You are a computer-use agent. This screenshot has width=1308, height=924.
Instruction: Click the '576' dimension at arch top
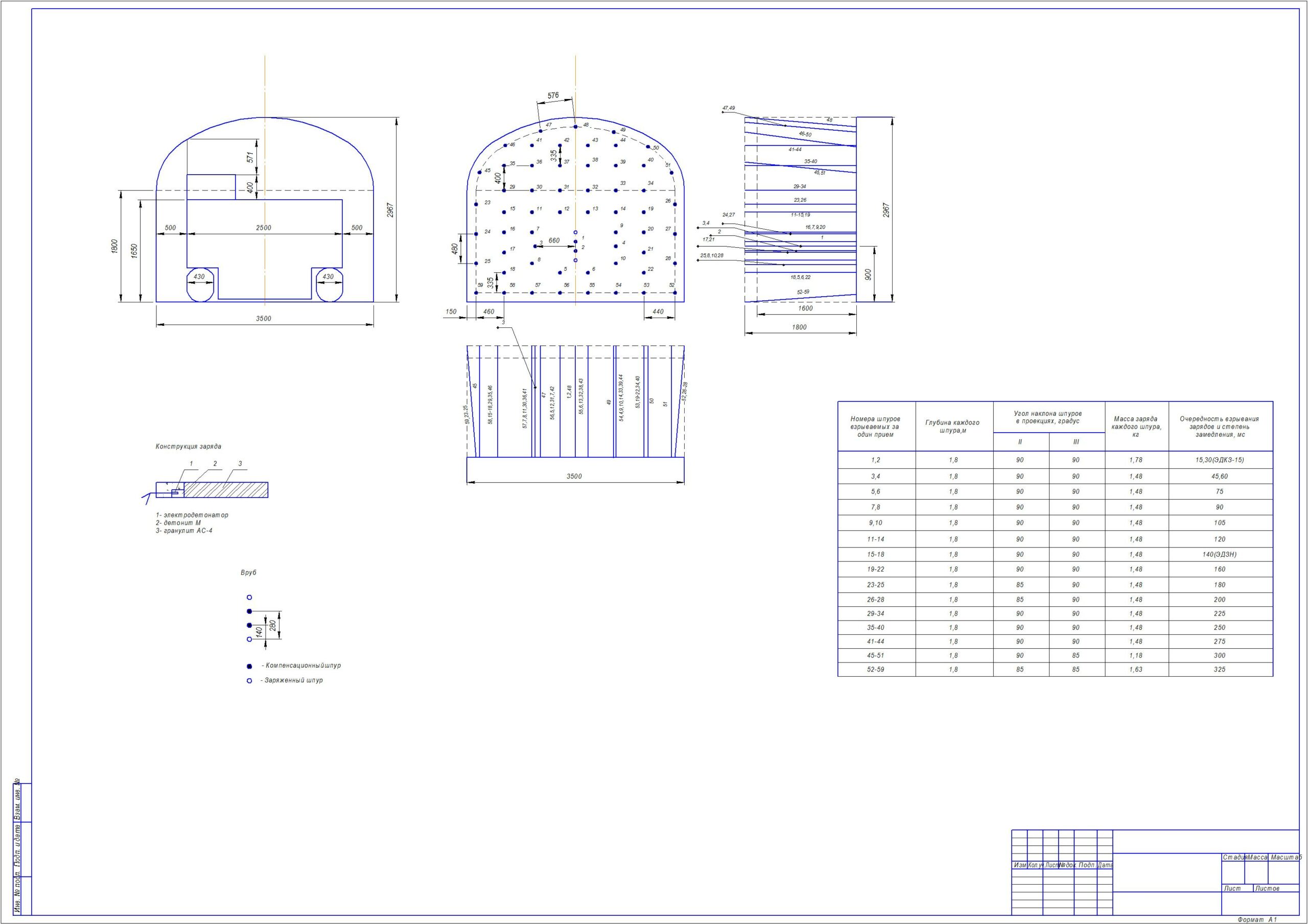pyautogui.click(x=553, y=96)
